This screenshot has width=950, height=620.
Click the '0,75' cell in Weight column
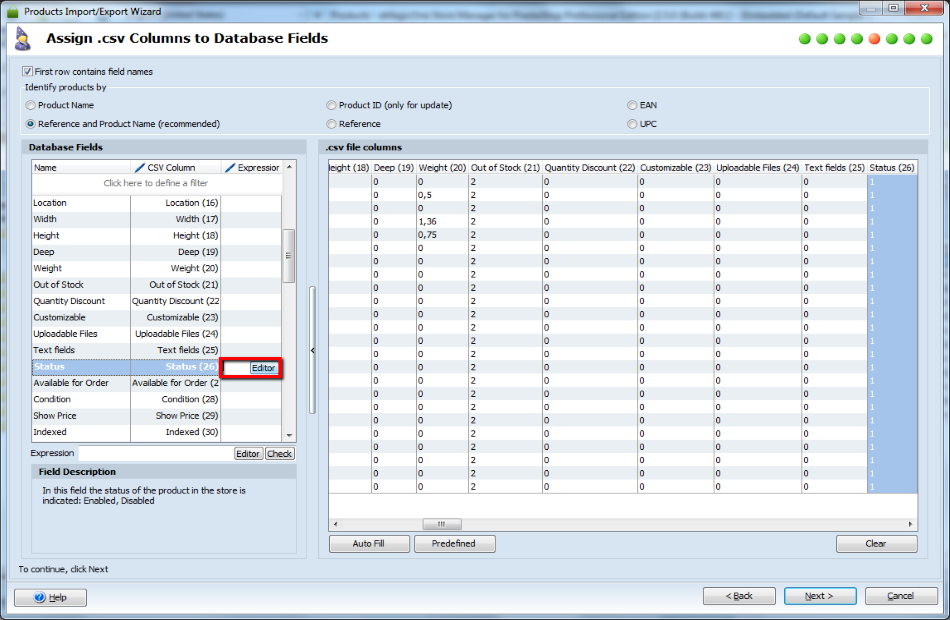[442, 235]
